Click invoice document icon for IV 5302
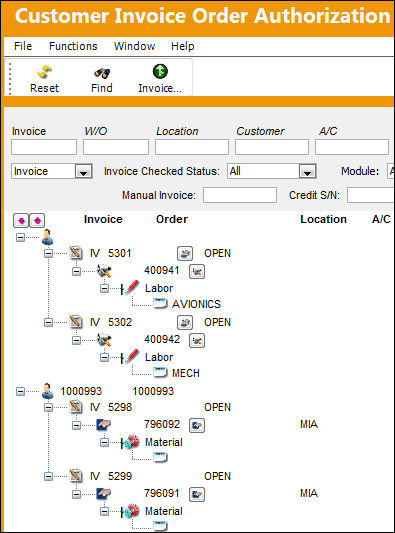The image size is (395, 533). click(x=76, y=322)
